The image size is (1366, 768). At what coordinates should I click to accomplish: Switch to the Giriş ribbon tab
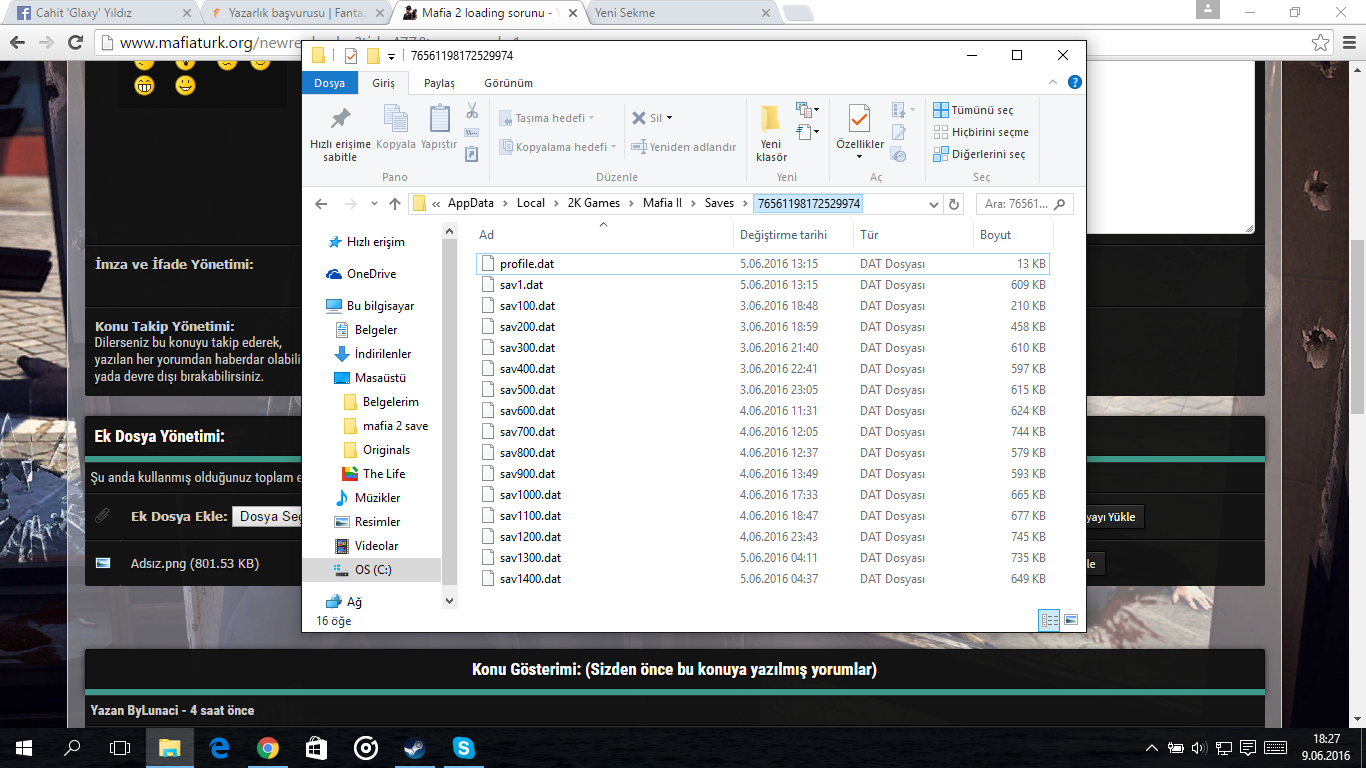[x=384, y=83]
